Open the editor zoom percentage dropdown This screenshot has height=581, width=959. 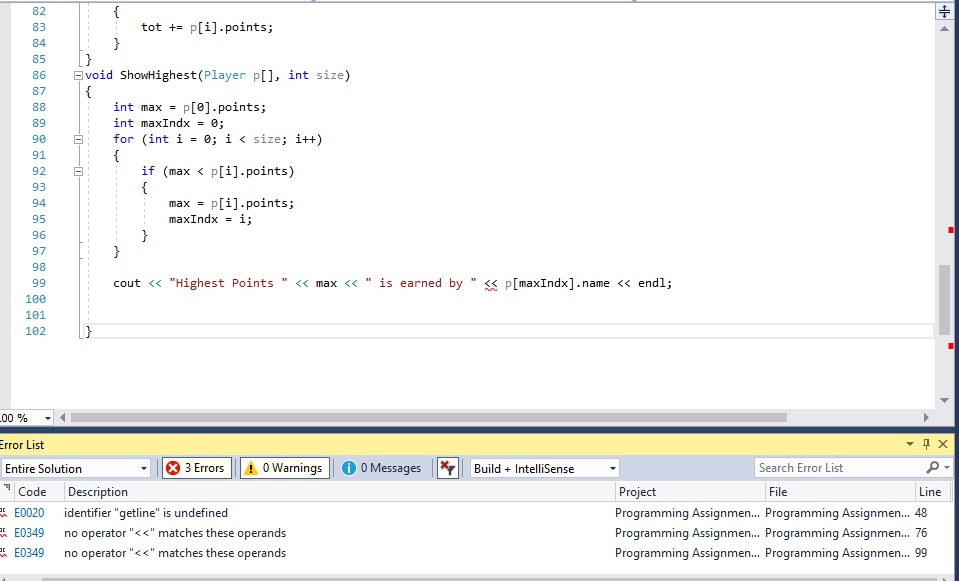(48, 418)
